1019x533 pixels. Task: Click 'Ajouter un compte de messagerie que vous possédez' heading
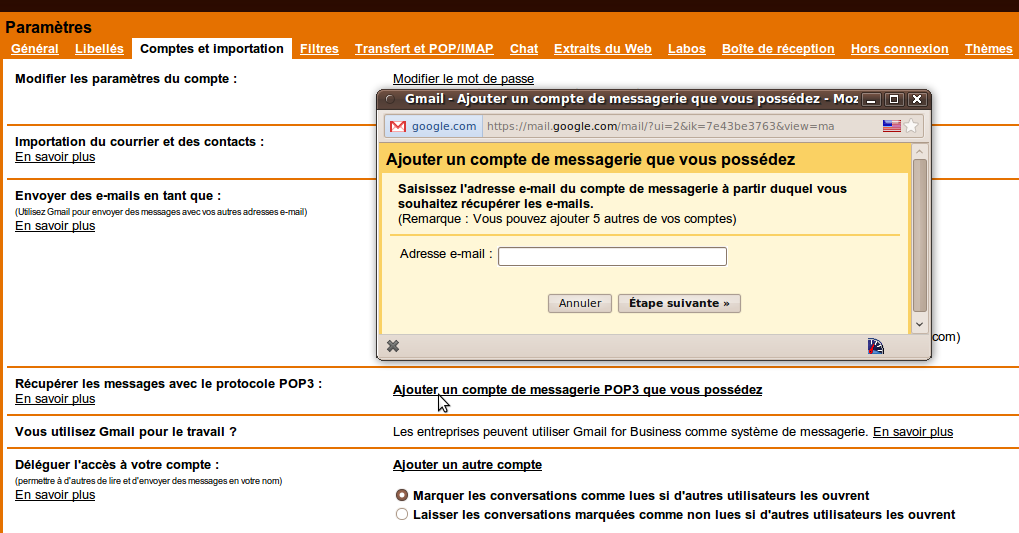pyautogui.click(x=590, y=159)
